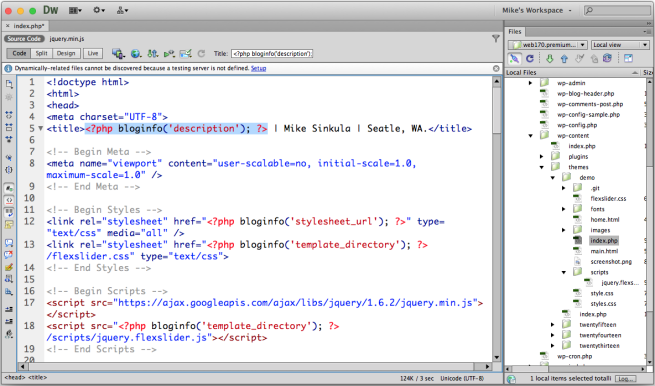Screen dimensions: 655x386
Task: Click the Indent Code icon
Action: coord(9,310)
